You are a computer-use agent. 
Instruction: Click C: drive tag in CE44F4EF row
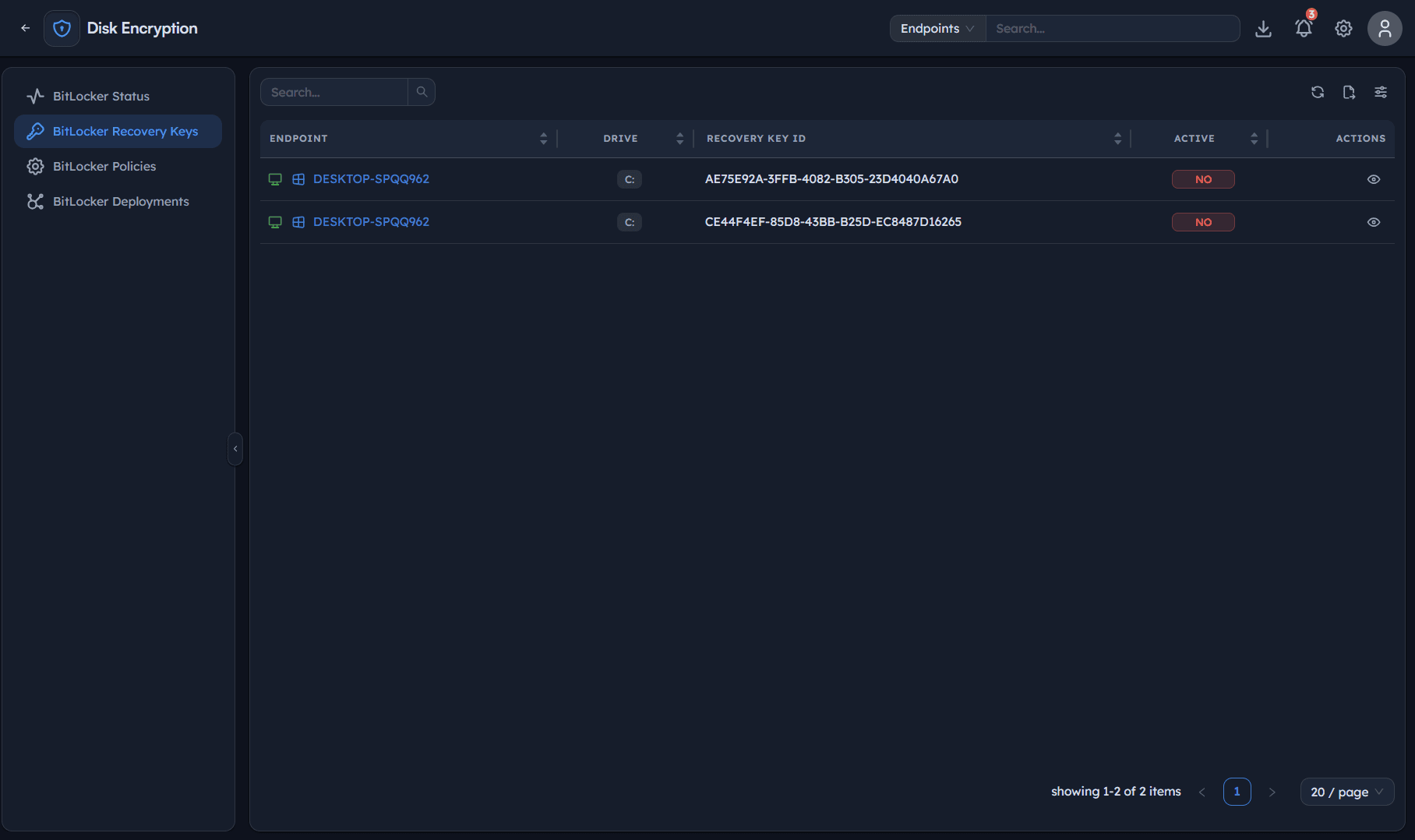pos(630,222)
